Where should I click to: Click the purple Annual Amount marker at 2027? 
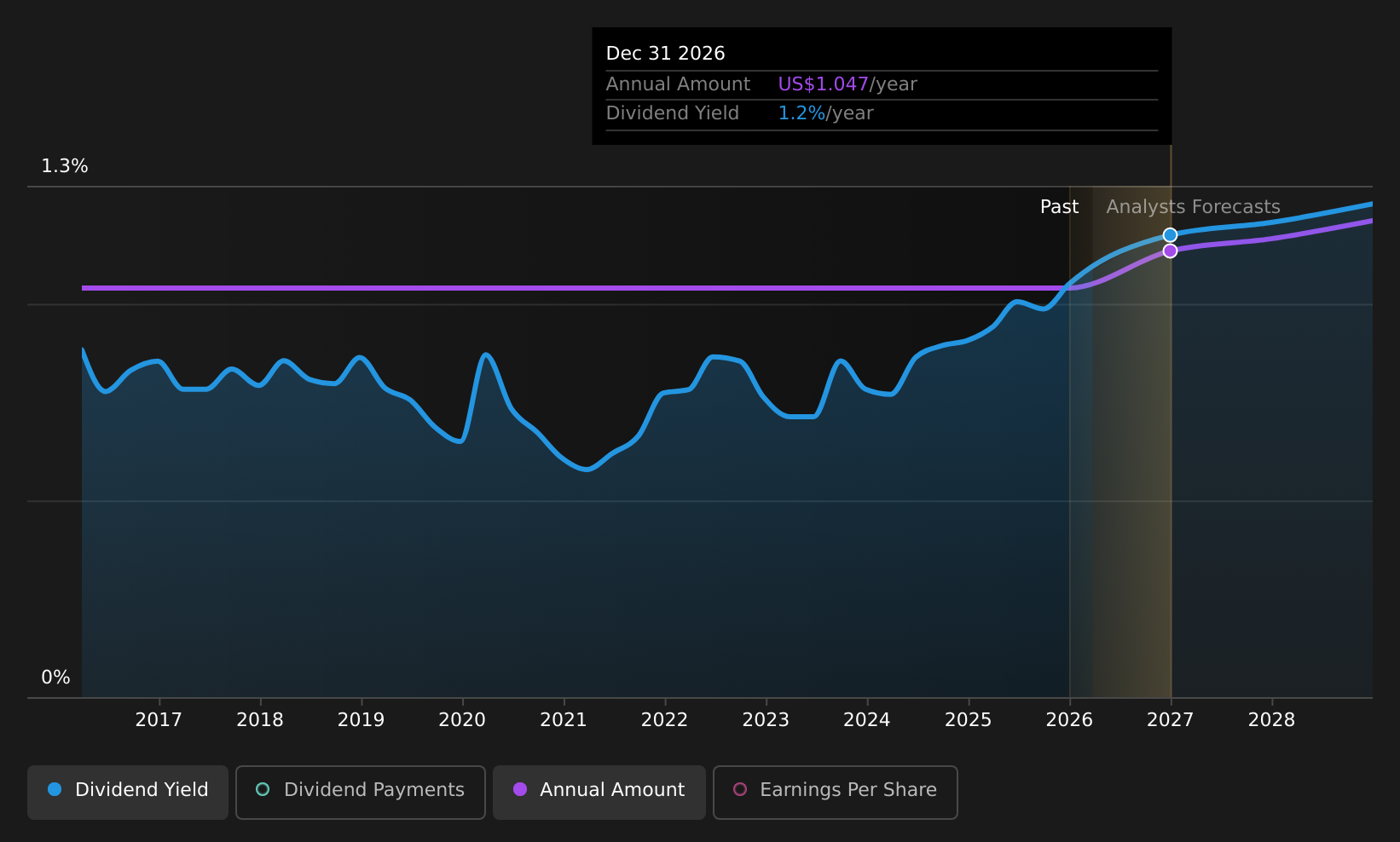coord(1170,251)
